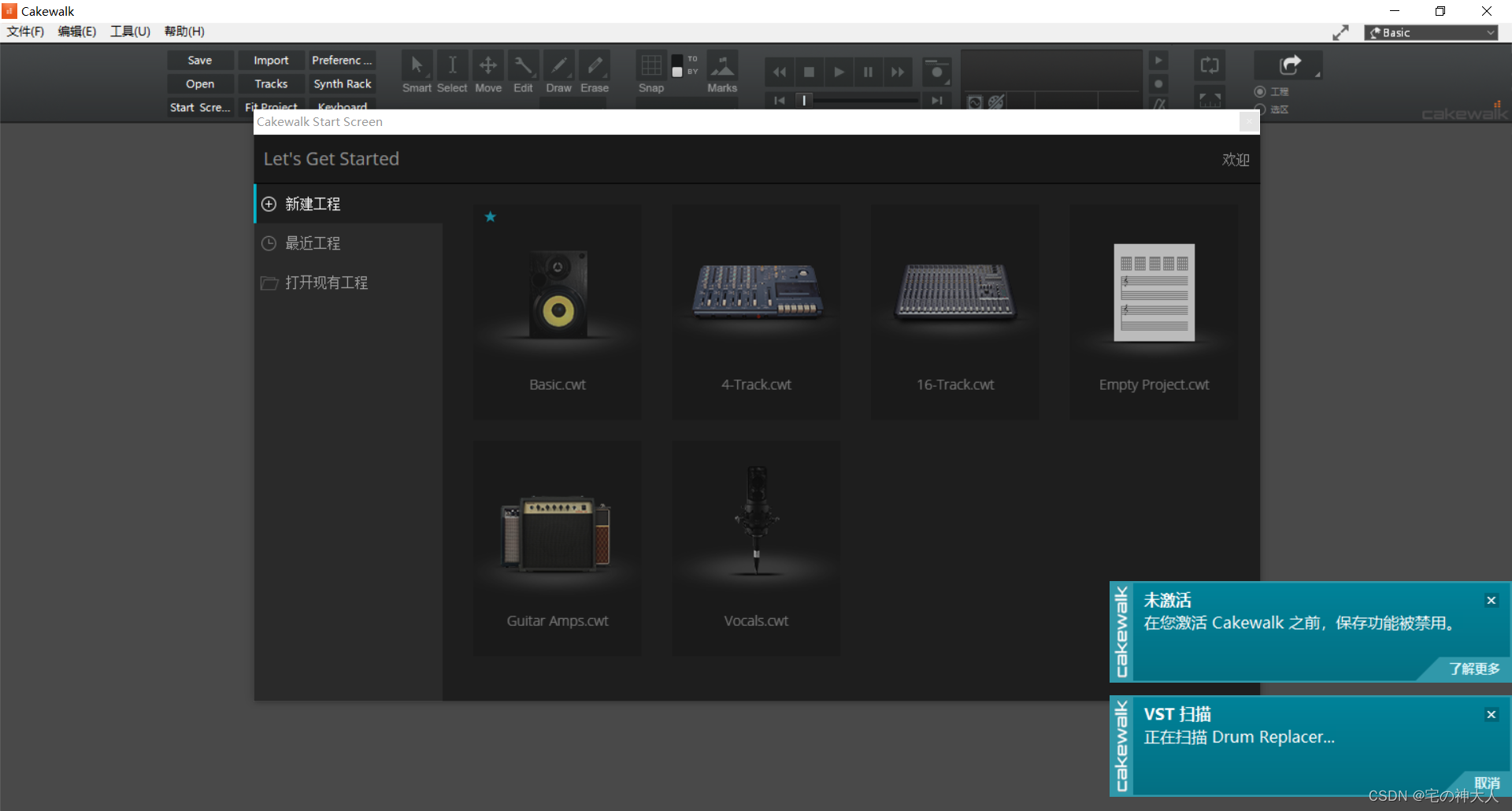The width and height of the screenshot is (1512, 811).
Task: Click the Import button
Action: [271, 61]
